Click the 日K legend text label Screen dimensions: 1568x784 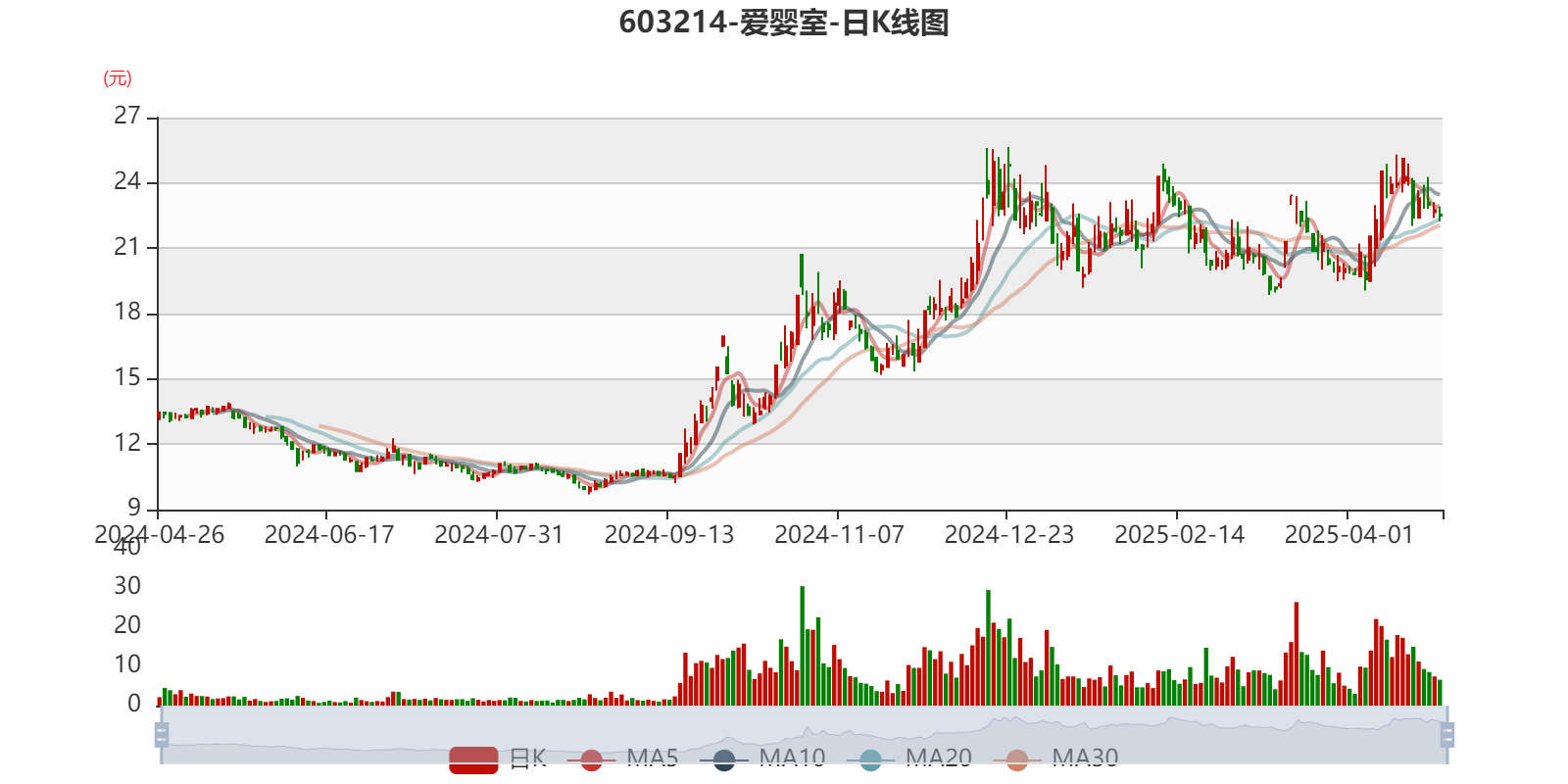point(527,758)
